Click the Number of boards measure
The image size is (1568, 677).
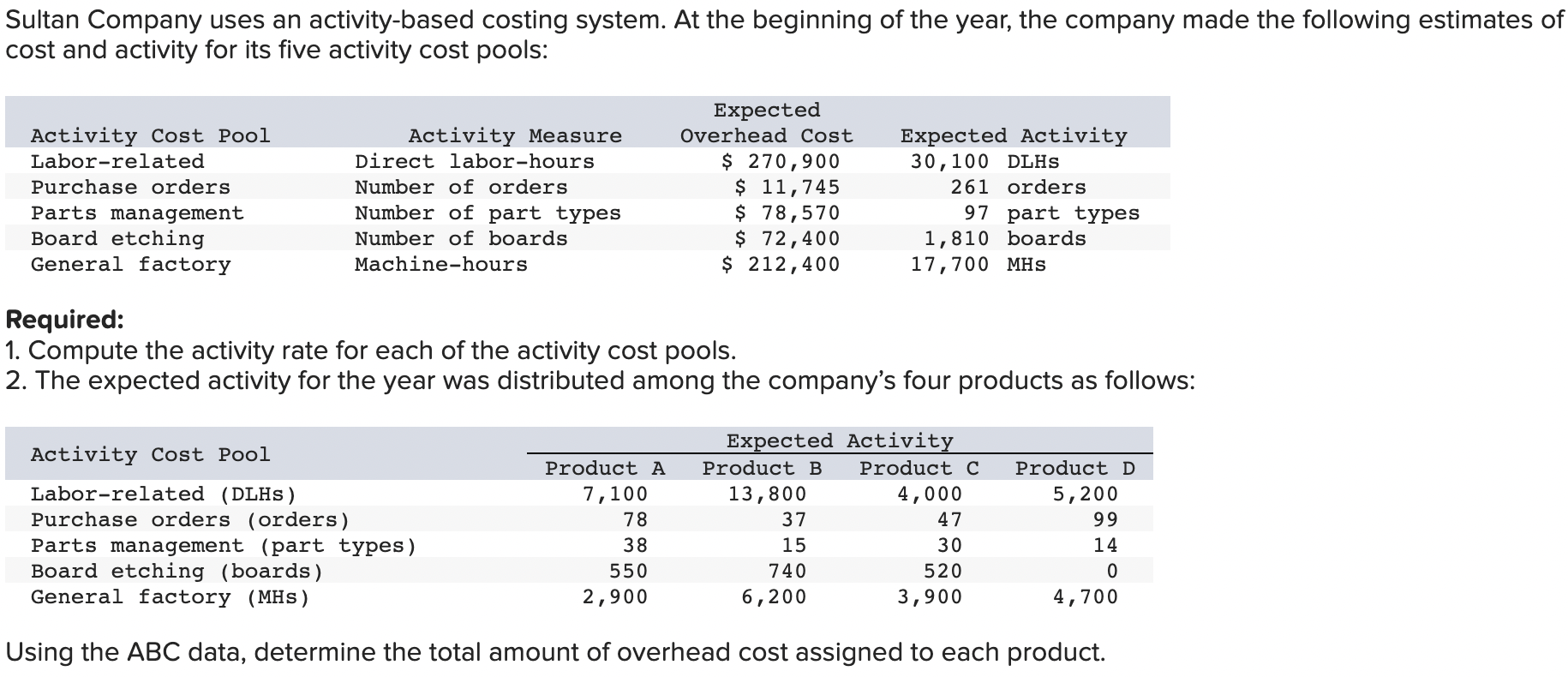[x=461, y=238]
